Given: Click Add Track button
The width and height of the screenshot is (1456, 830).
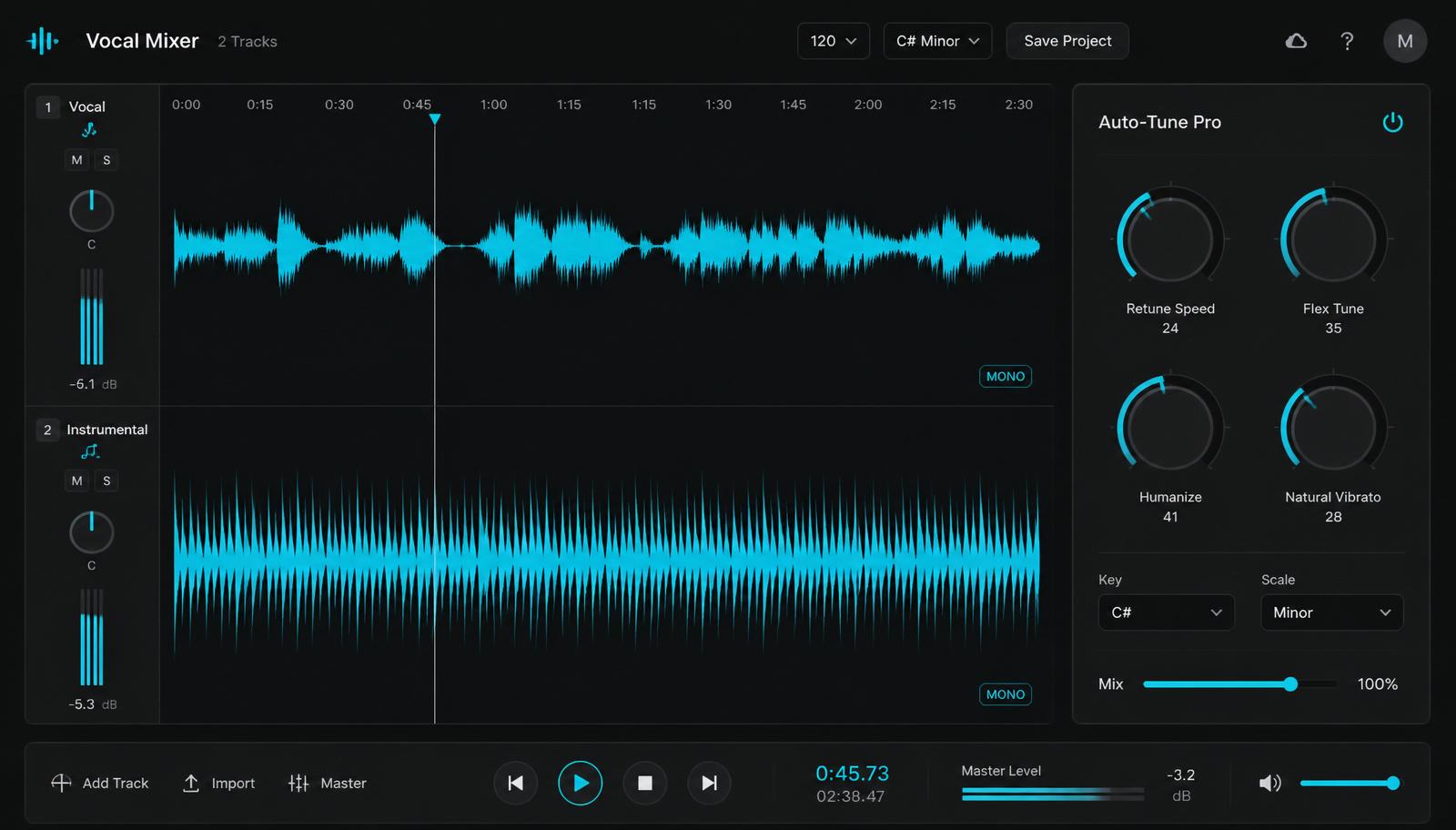Looking at the screenshot, I should tap(99, 783).
